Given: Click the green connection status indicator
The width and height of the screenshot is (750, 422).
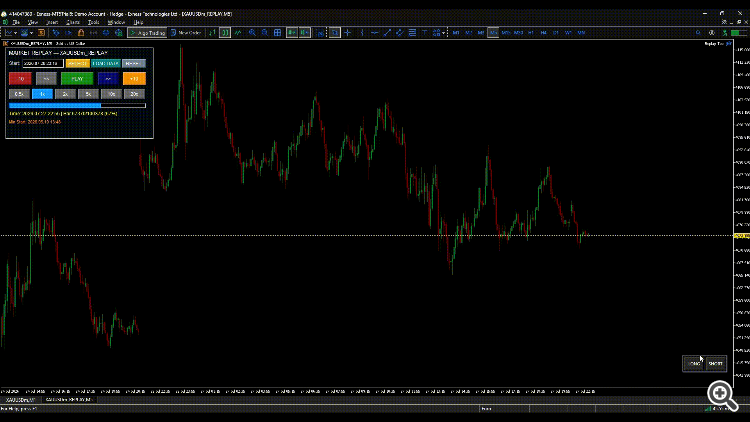Looking at the screenshot, I should click(x=738, y=33).
